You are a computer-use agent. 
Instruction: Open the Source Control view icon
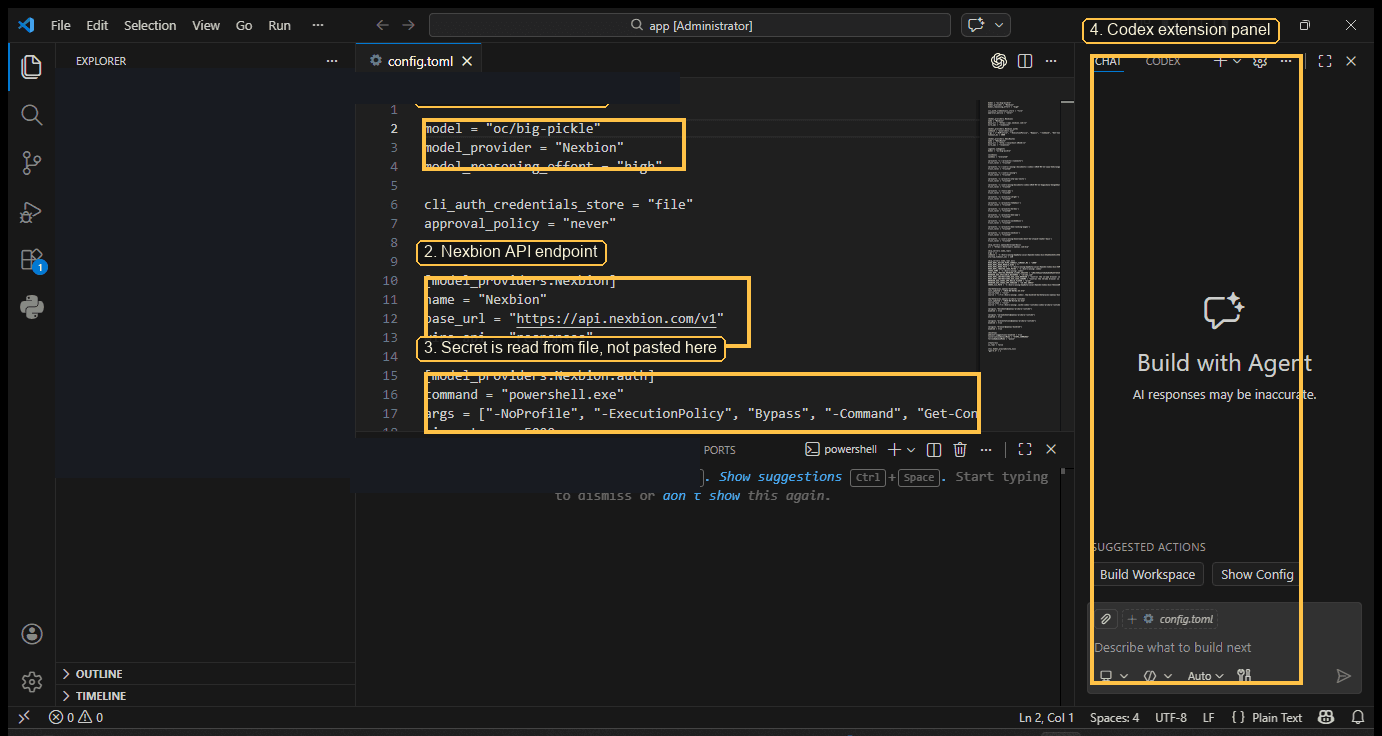point(31,163)
